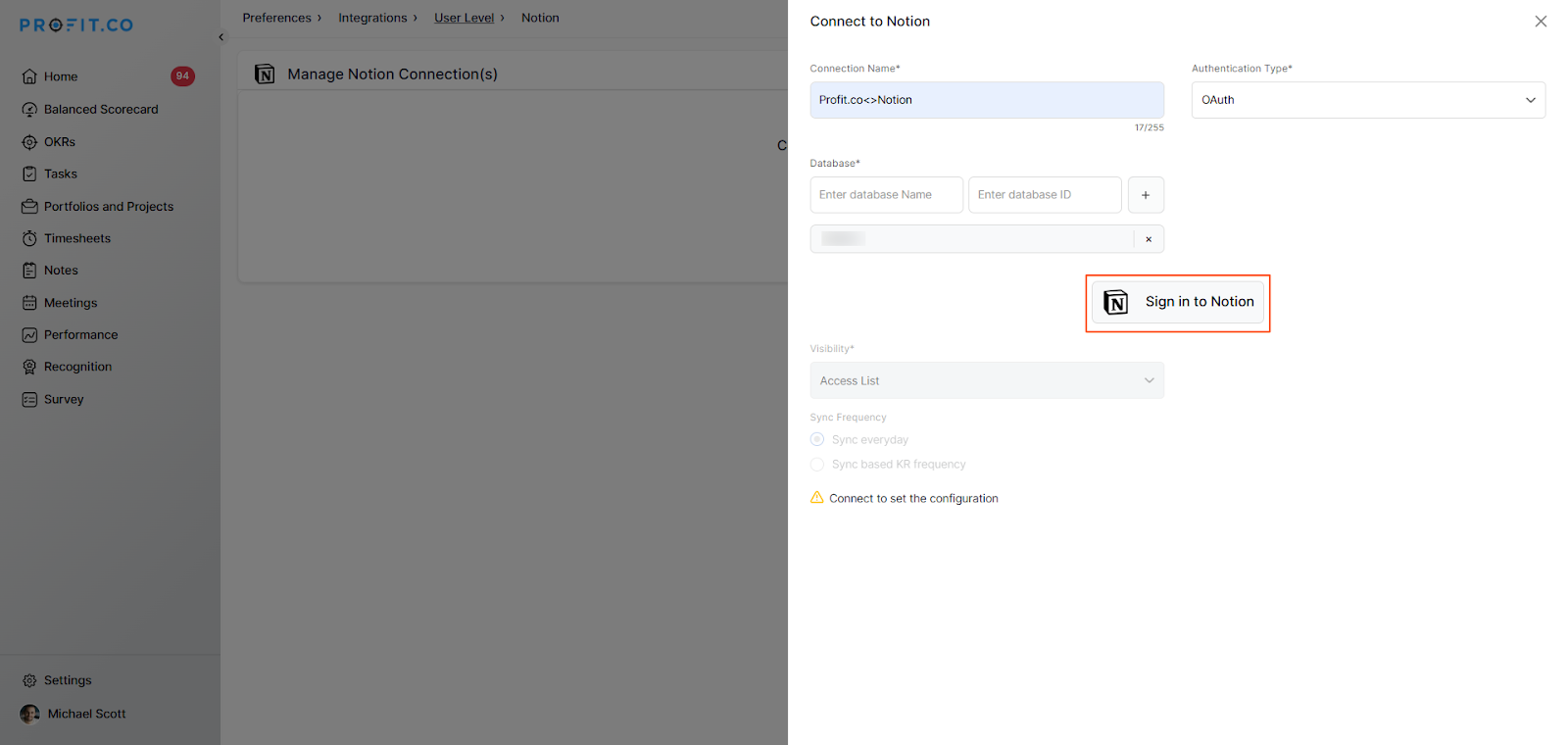1568x745 pixels.
Task: Click Michael Scott user name
Action: coord(87,714)
